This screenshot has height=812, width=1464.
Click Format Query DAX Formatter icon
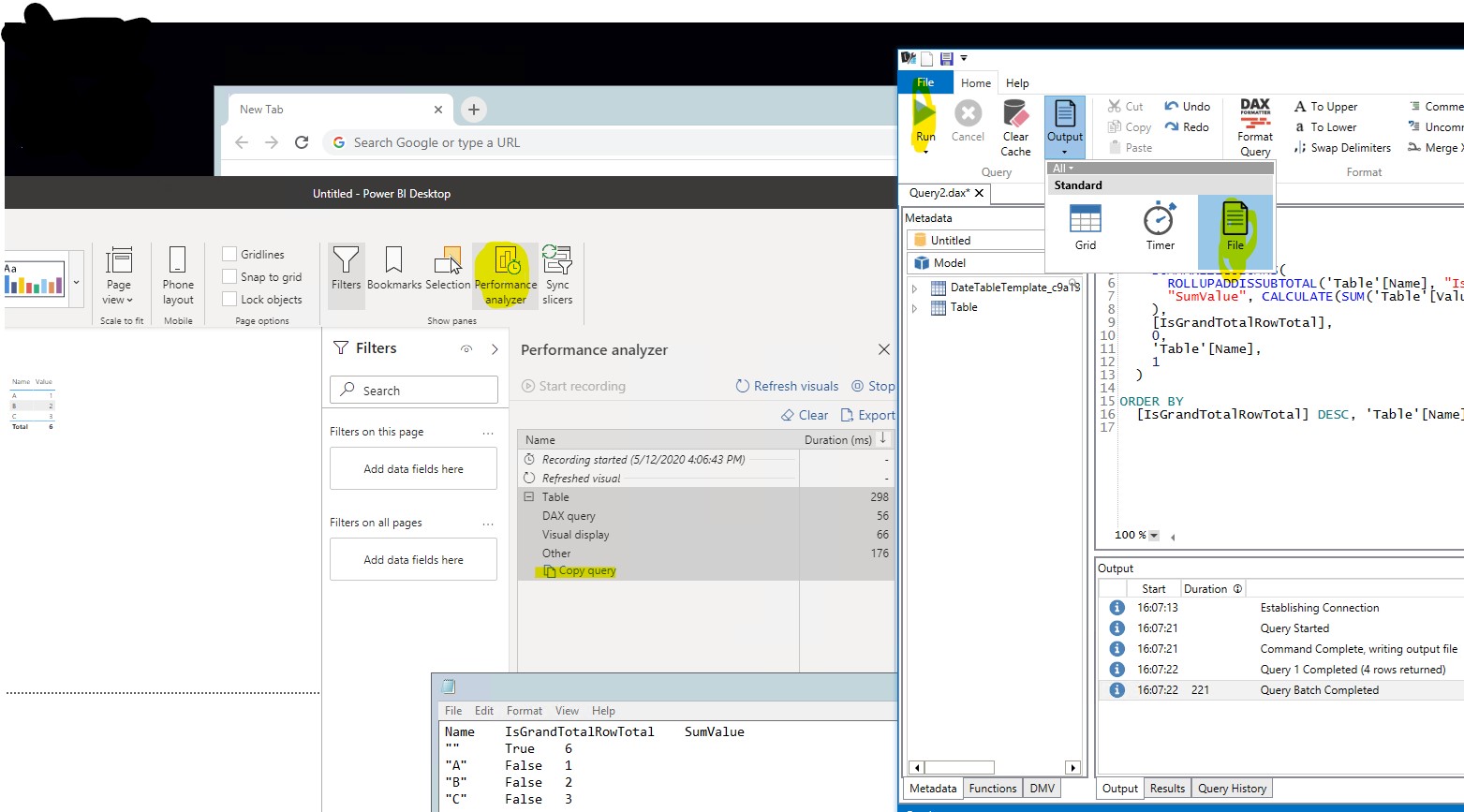(1255, 127)
